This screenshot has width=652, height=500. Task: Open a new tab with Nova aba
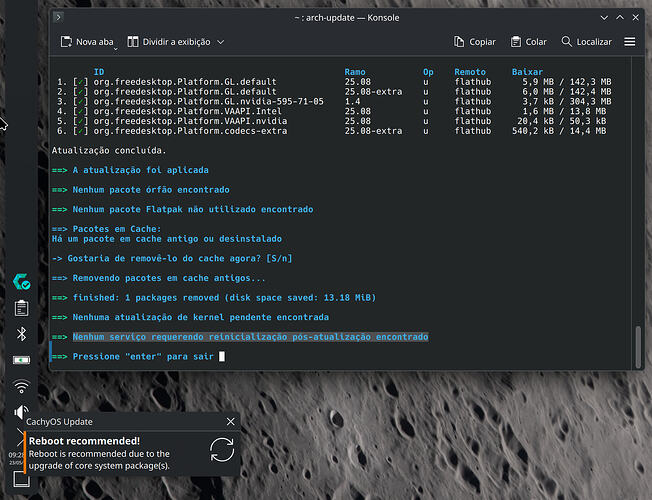pos(86,42)
